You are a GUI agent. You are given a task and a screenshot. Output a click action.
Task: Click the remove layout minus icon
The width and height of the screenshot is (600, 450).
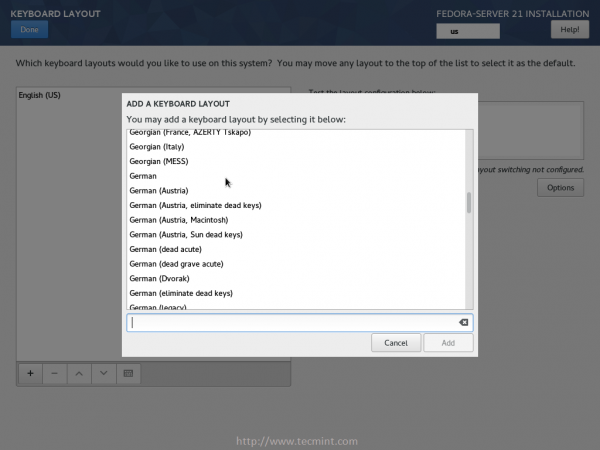point(54,373)
